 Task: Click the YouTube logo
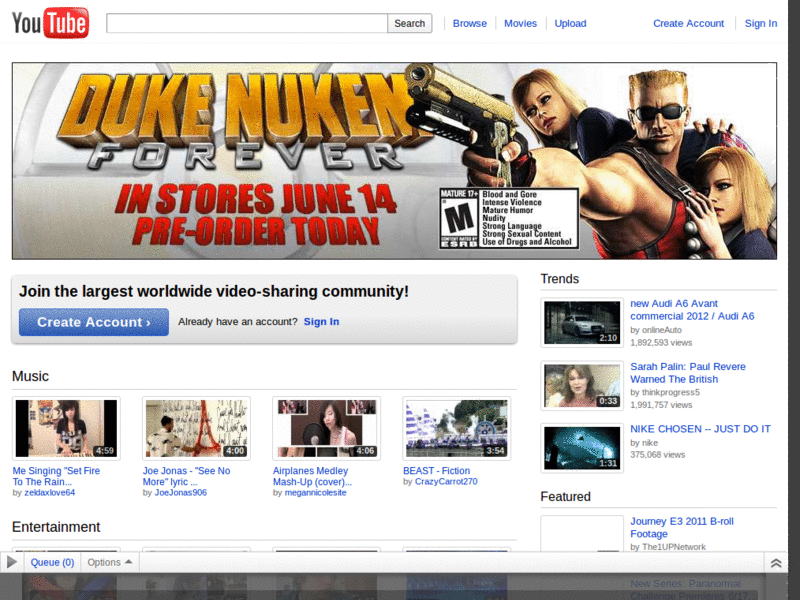click(x=50, y=23)
